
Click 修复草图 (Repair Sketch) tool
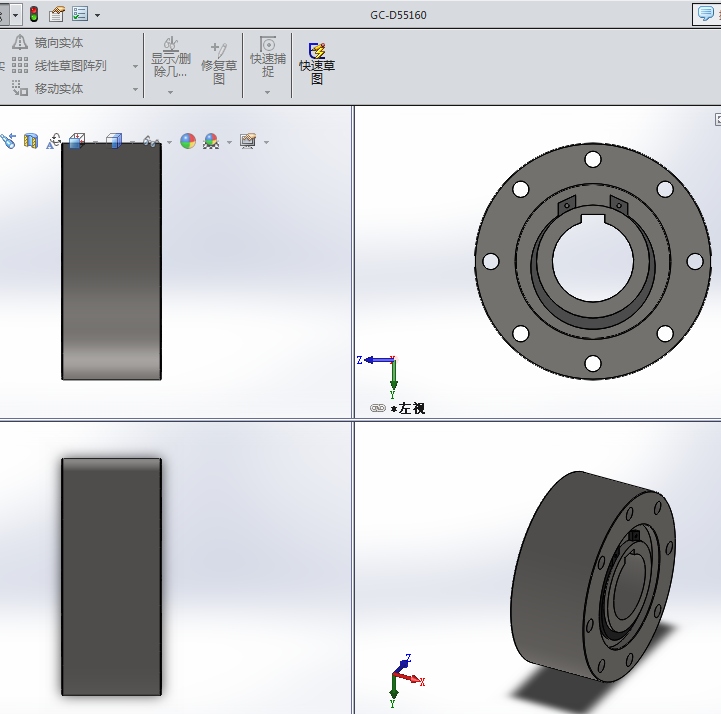click(x=219, y=63)
